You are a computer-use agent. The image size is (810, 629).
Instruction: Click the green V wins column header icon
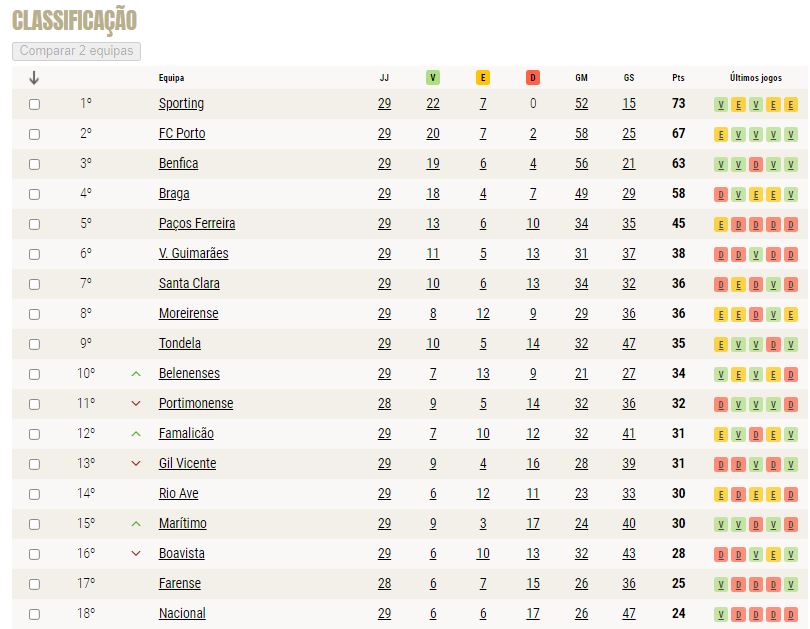coord(432,77)
